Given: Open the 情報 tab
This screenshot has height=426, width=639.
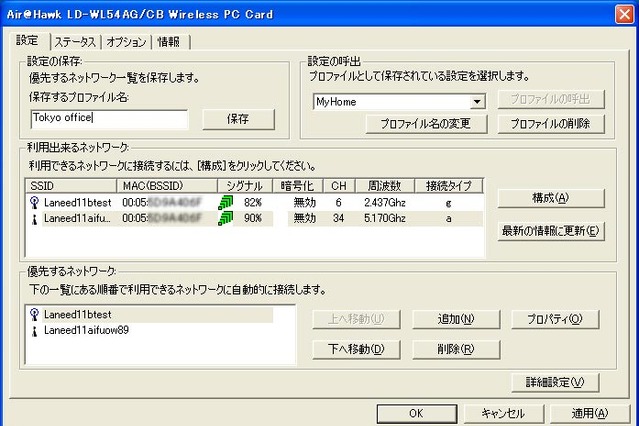Looking at the screenshot, I should click(x=169, y=42).
